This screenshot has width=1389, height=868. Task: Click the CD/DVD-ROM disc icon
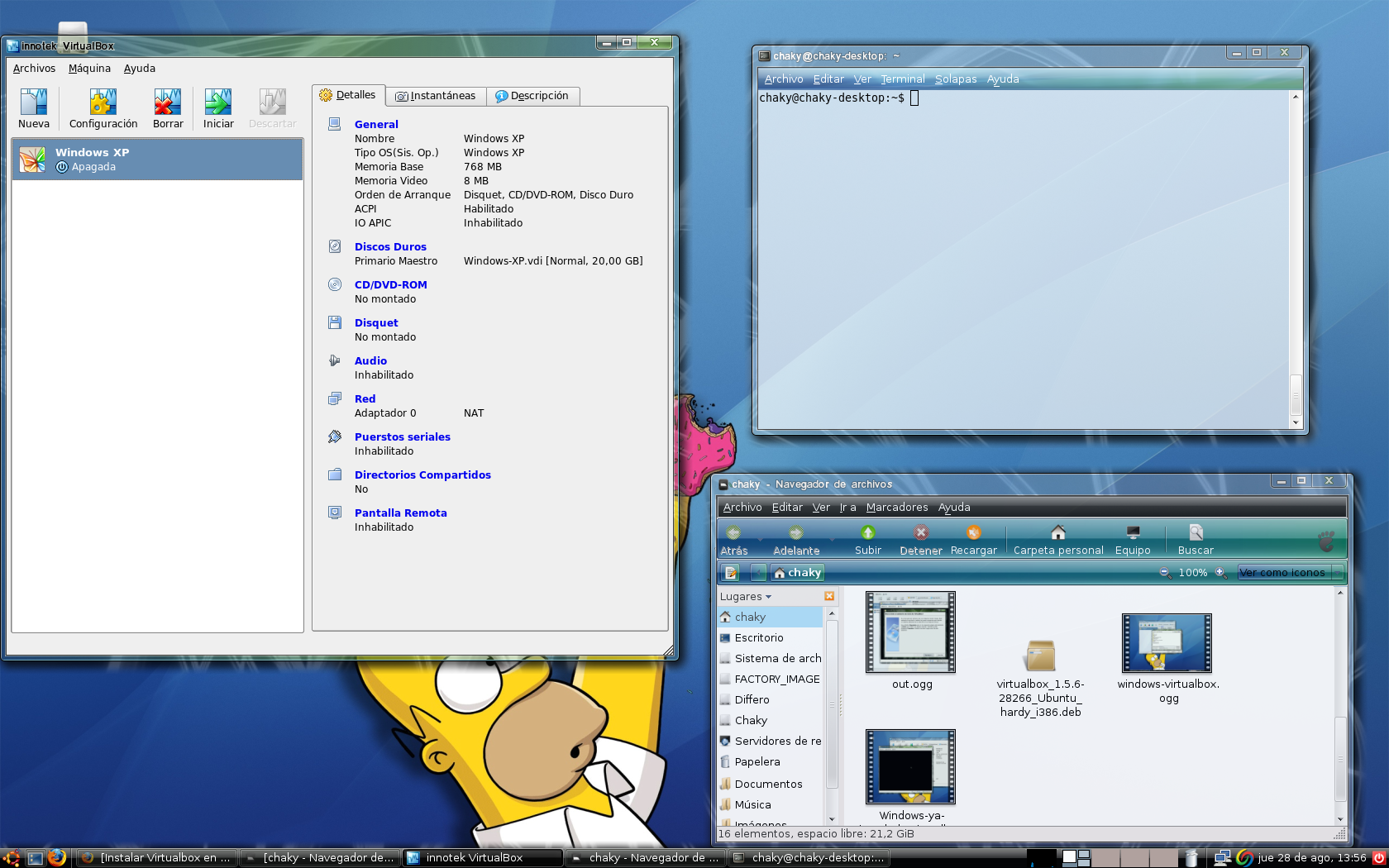tap(335, 284)
